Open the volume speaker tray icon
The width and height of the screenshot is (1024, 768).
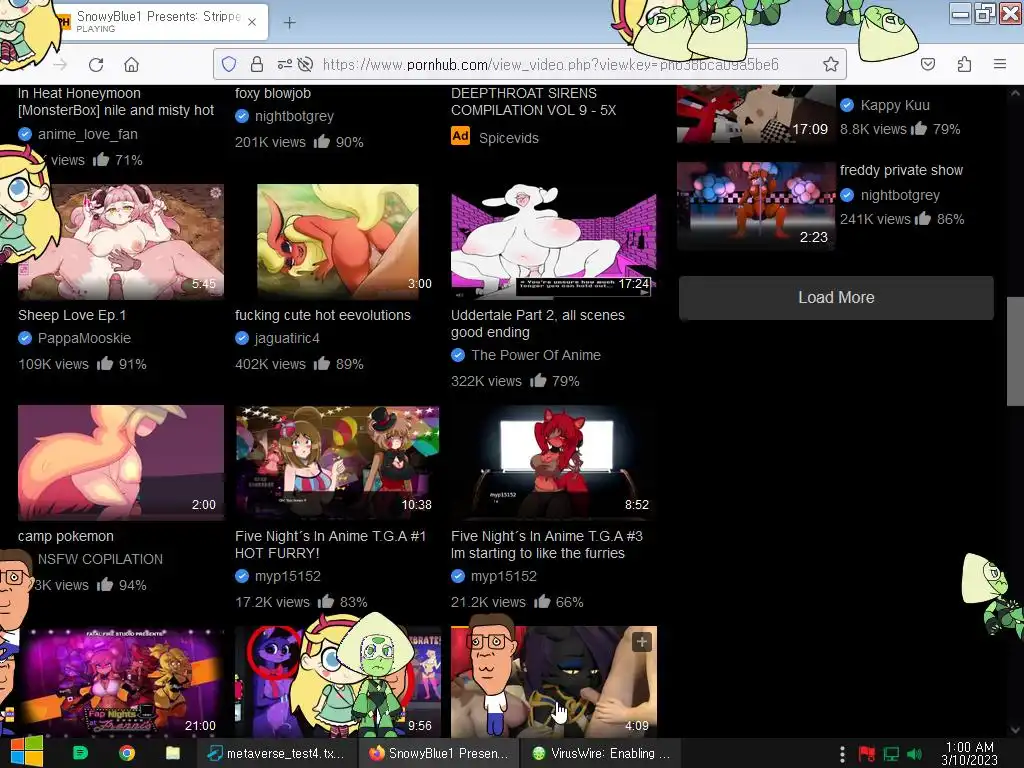pos(915,754)
